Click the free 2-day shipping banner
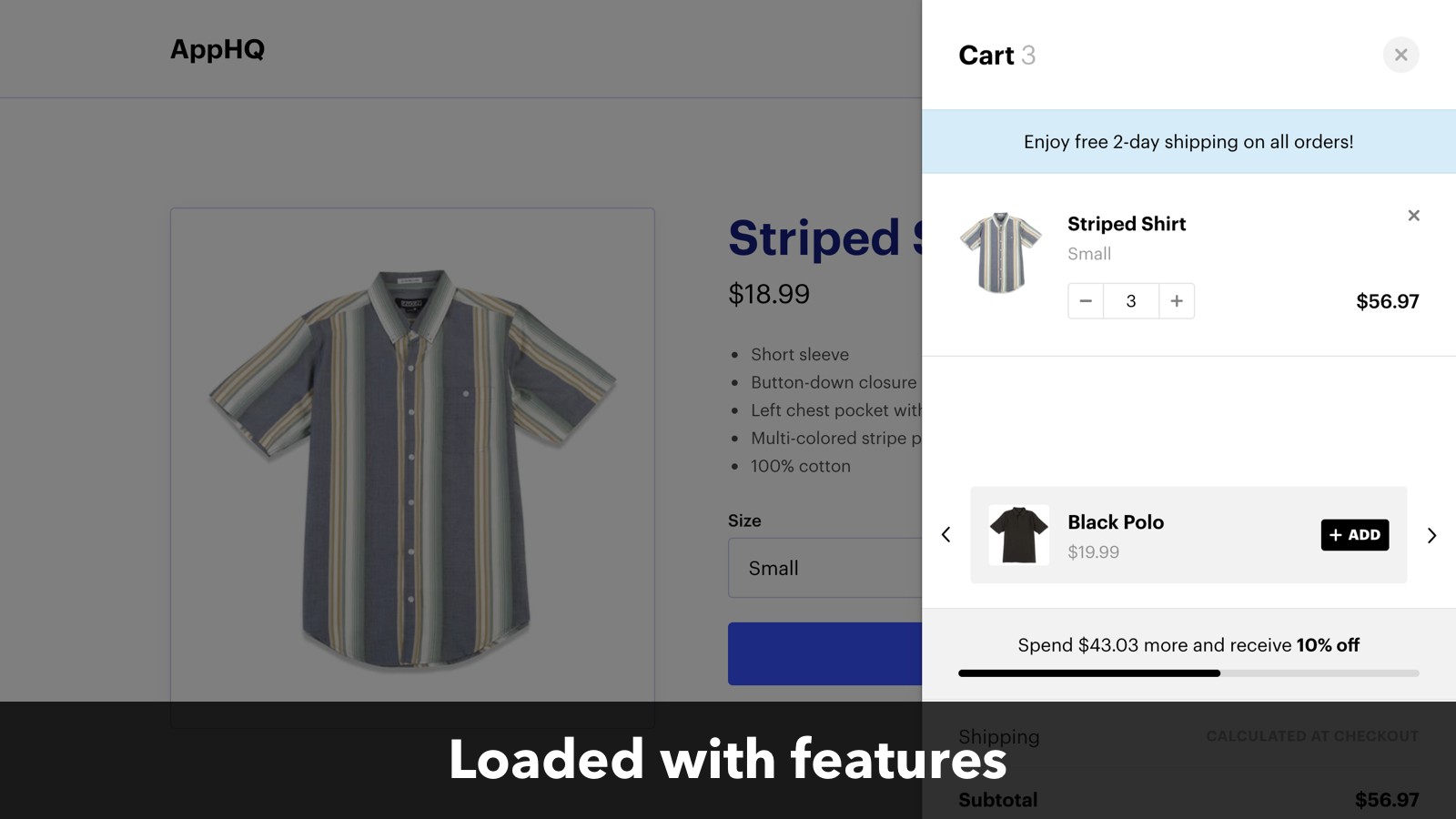The height and width of the screenshot is (819, 1456). pos(1188,142)
